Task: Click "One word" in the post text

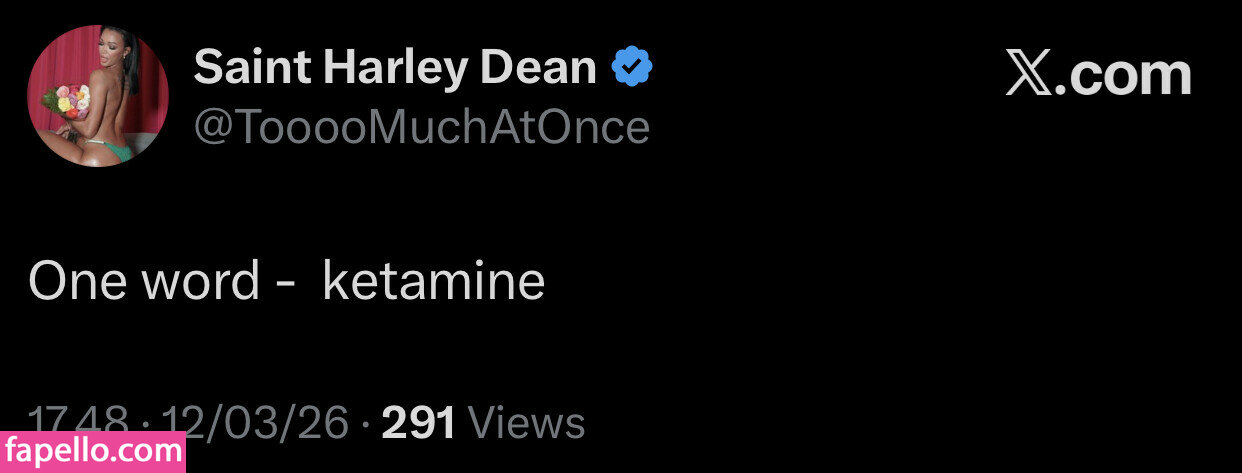Action: (x=144, y=282)
